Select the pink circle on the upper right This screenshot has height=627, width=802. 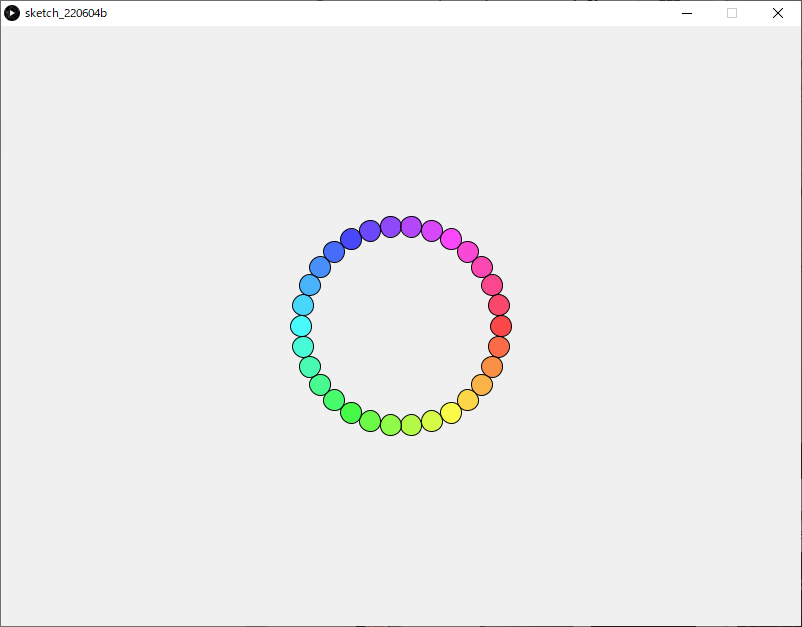pyautogui.click(x=484, y=265)
